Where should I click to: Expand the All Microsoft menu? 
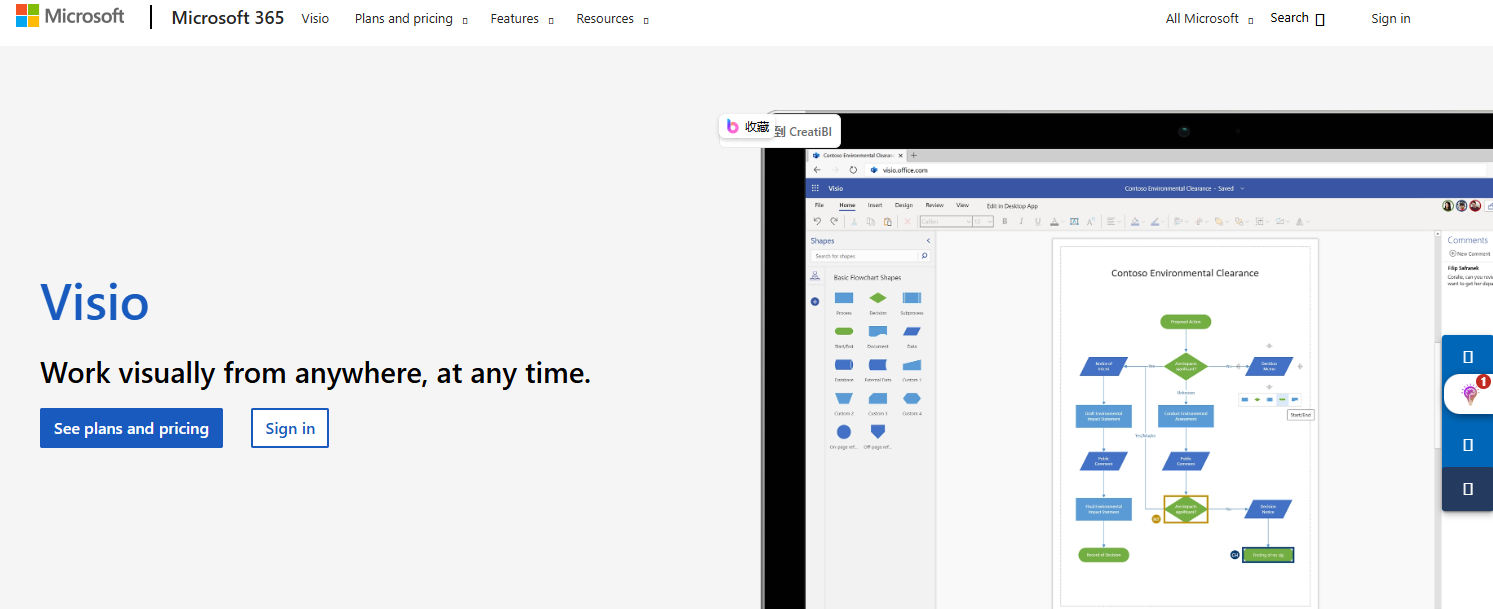click(x=1209, y=19)
